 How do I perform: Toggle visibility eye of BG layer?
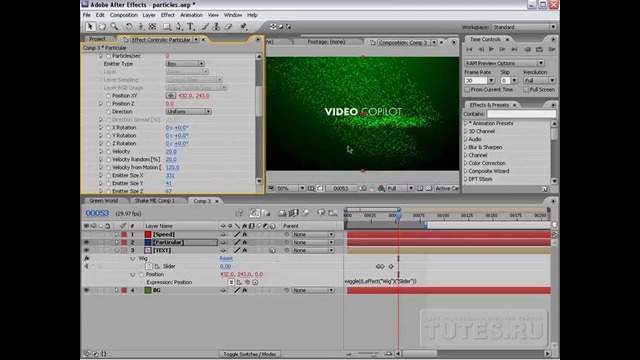point(86,290)
